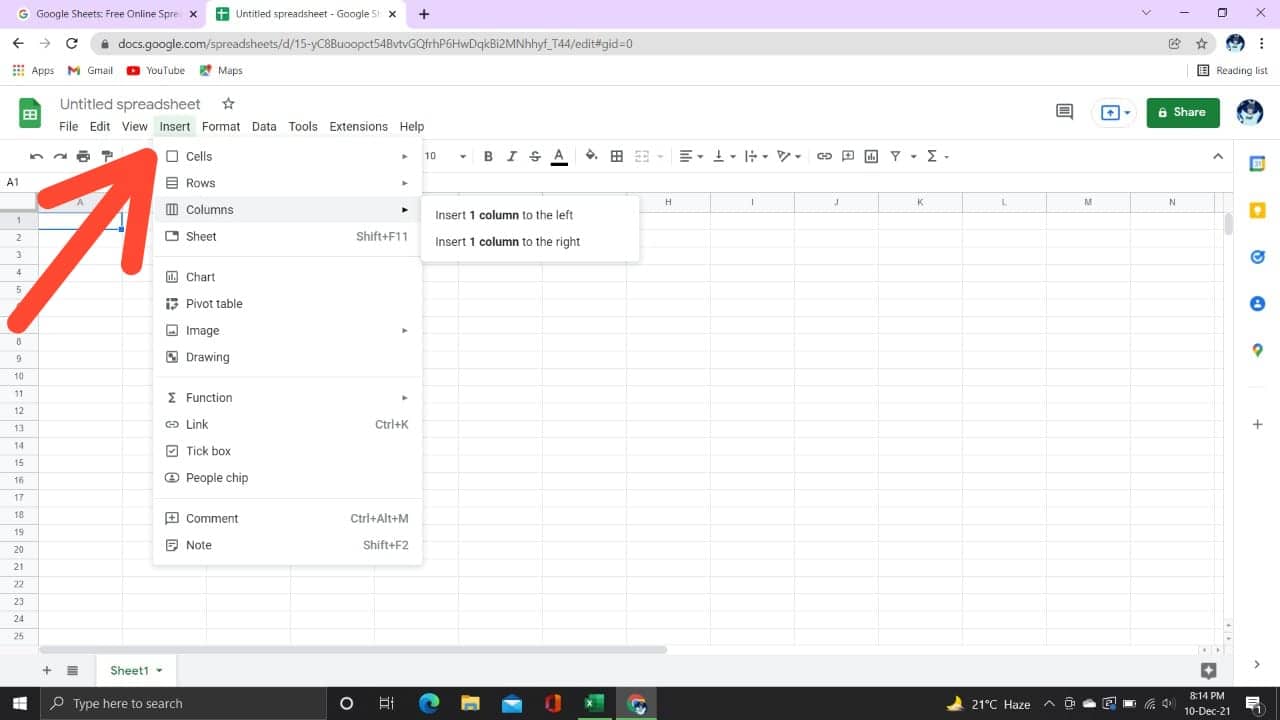The image size is (1280, 720).
Task: Open the Sheet1 tab dropdown arrow
Action: 159,671
